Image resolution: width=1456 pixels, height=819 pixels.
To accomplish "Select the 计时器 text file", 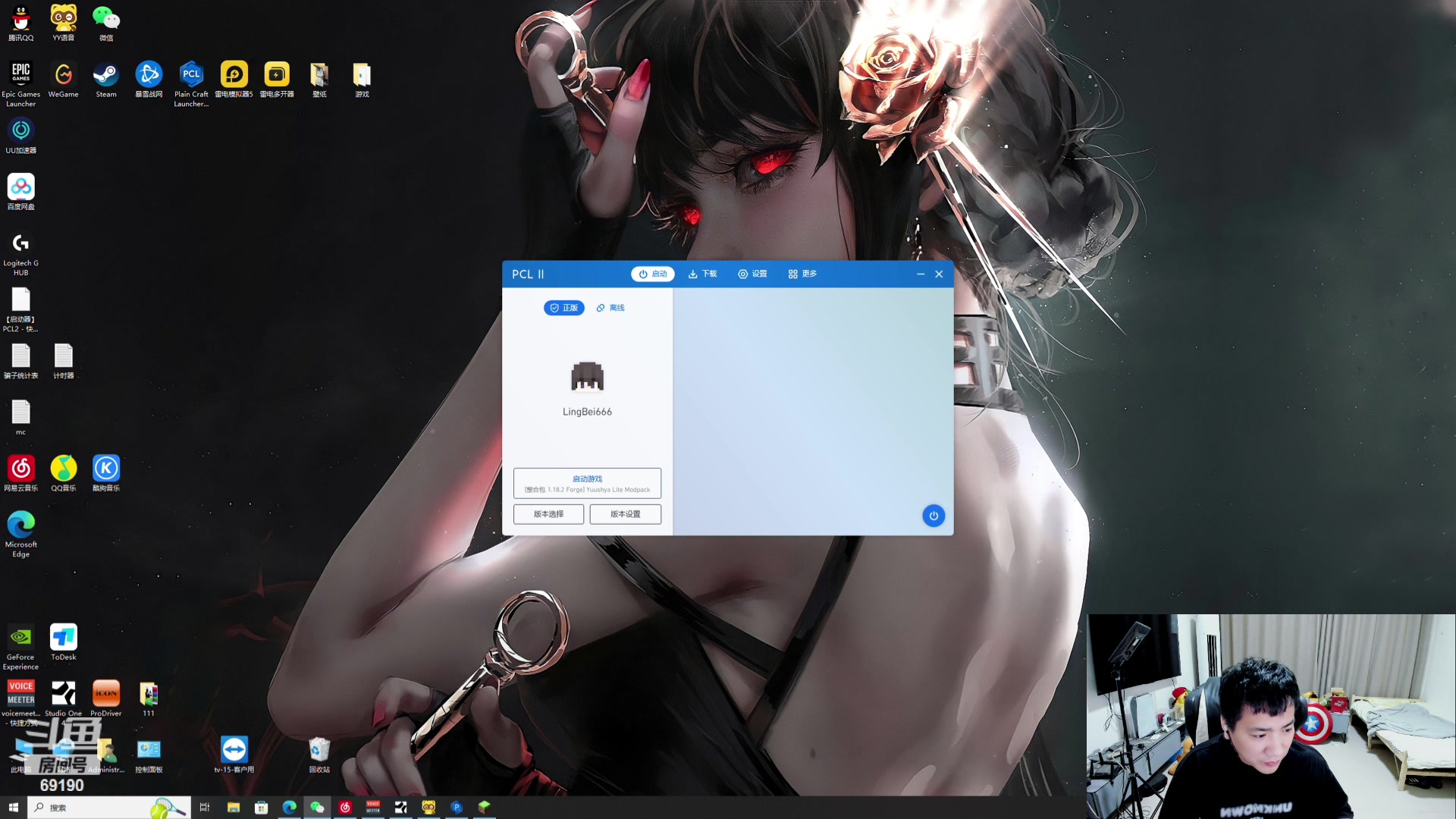I will tap(64, 361).
